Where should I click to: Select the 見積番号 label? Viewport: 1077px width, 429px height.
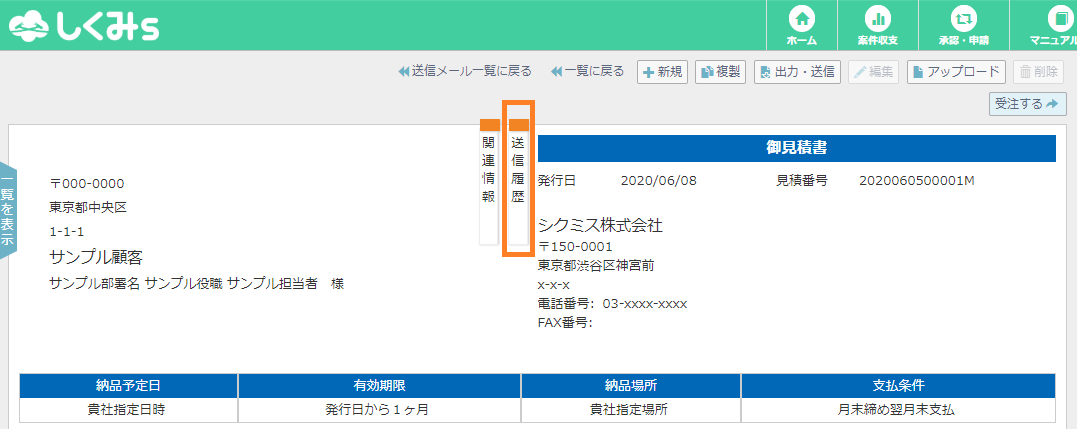[802, 181]
